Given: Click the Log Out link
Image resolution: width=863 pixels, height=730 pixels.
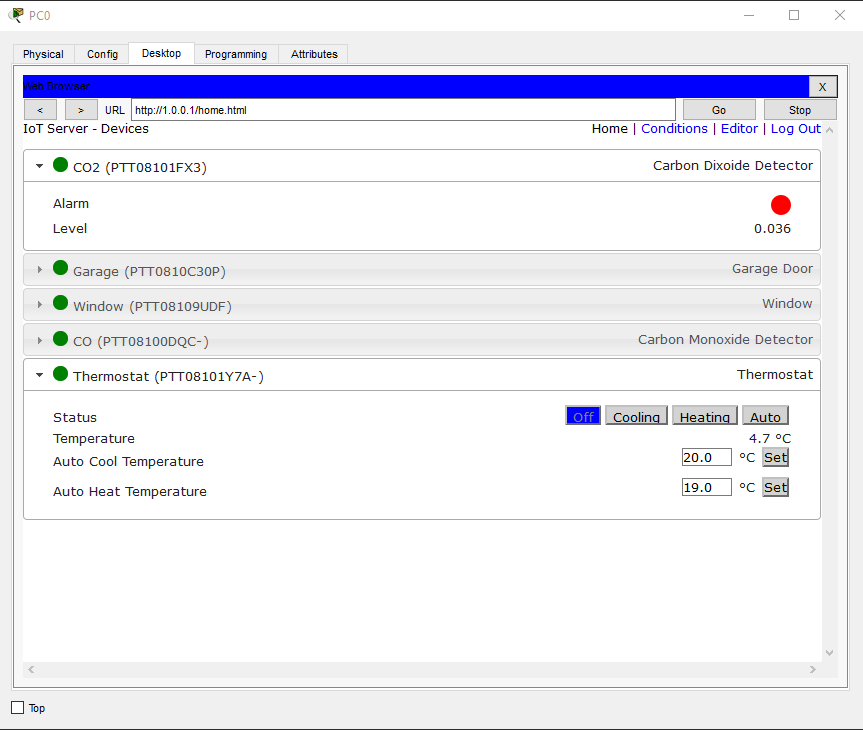Looking at the screenshot, I should pyautogui.click(x=795, y=128).
